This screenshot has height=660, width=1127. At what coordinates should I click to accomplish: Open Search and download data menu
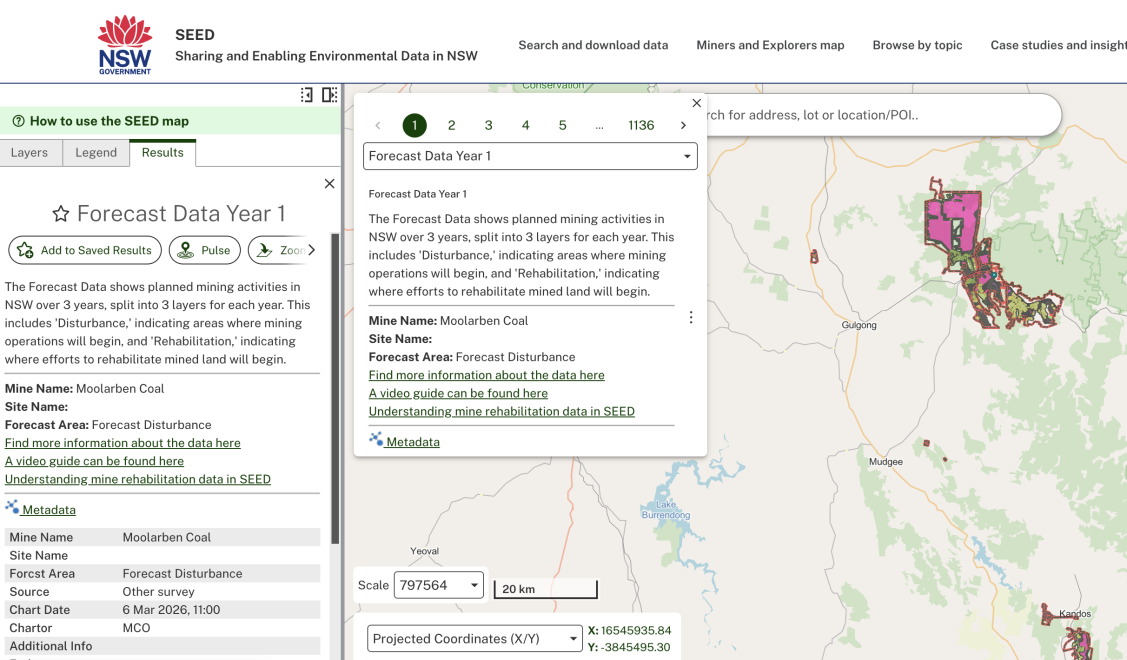tap(593, 45)
